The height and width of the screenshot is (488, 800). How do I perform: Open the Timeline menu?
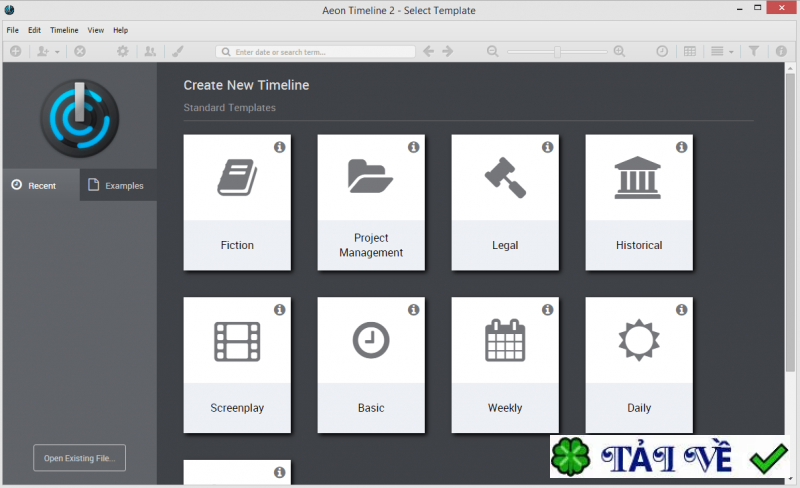point(64,30)
